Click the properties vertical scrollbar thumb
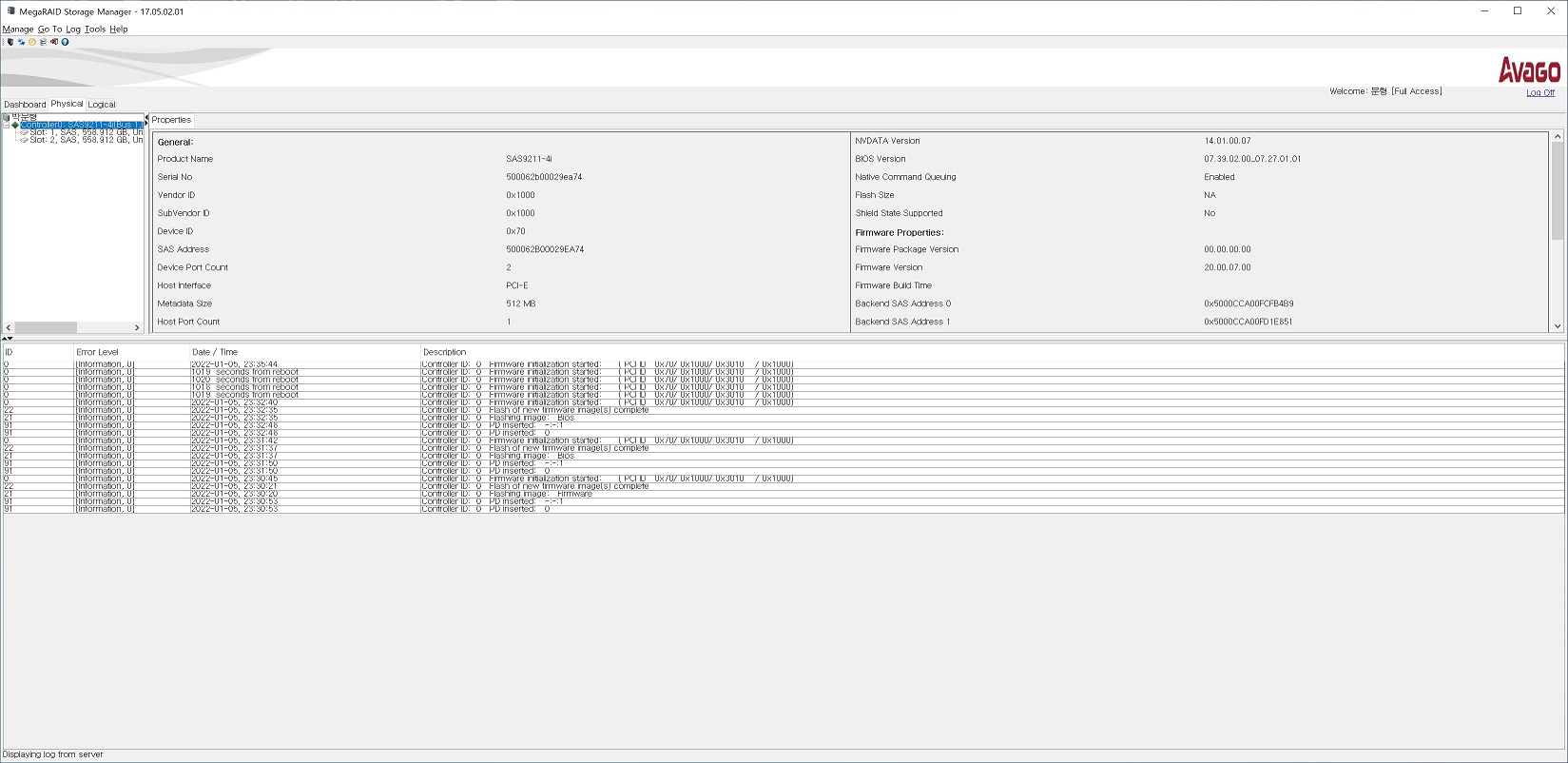Screen dimensions: 1568x763 coord(1558,191)
